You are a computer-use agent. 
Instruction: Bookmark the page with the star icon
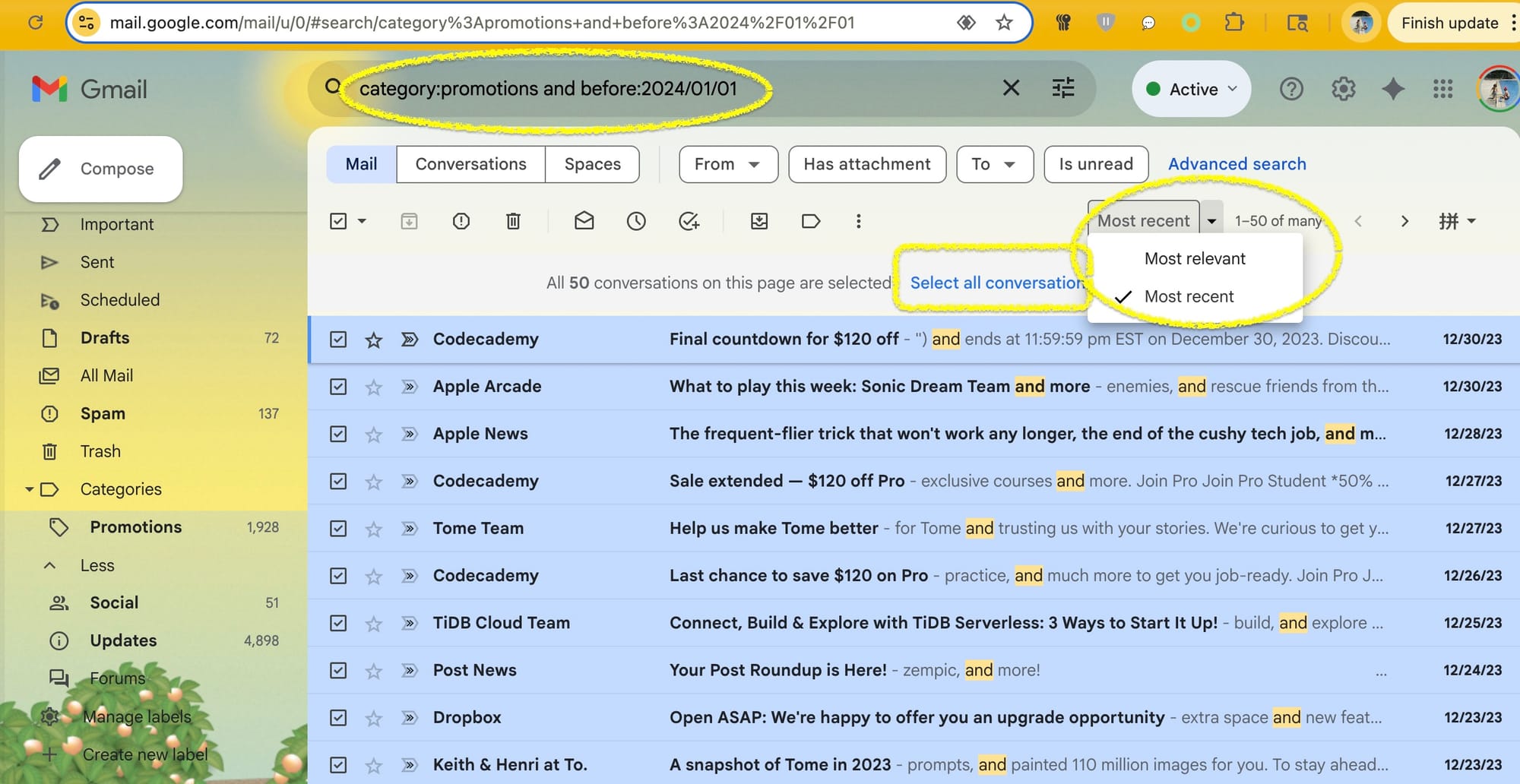point(1004,23)
